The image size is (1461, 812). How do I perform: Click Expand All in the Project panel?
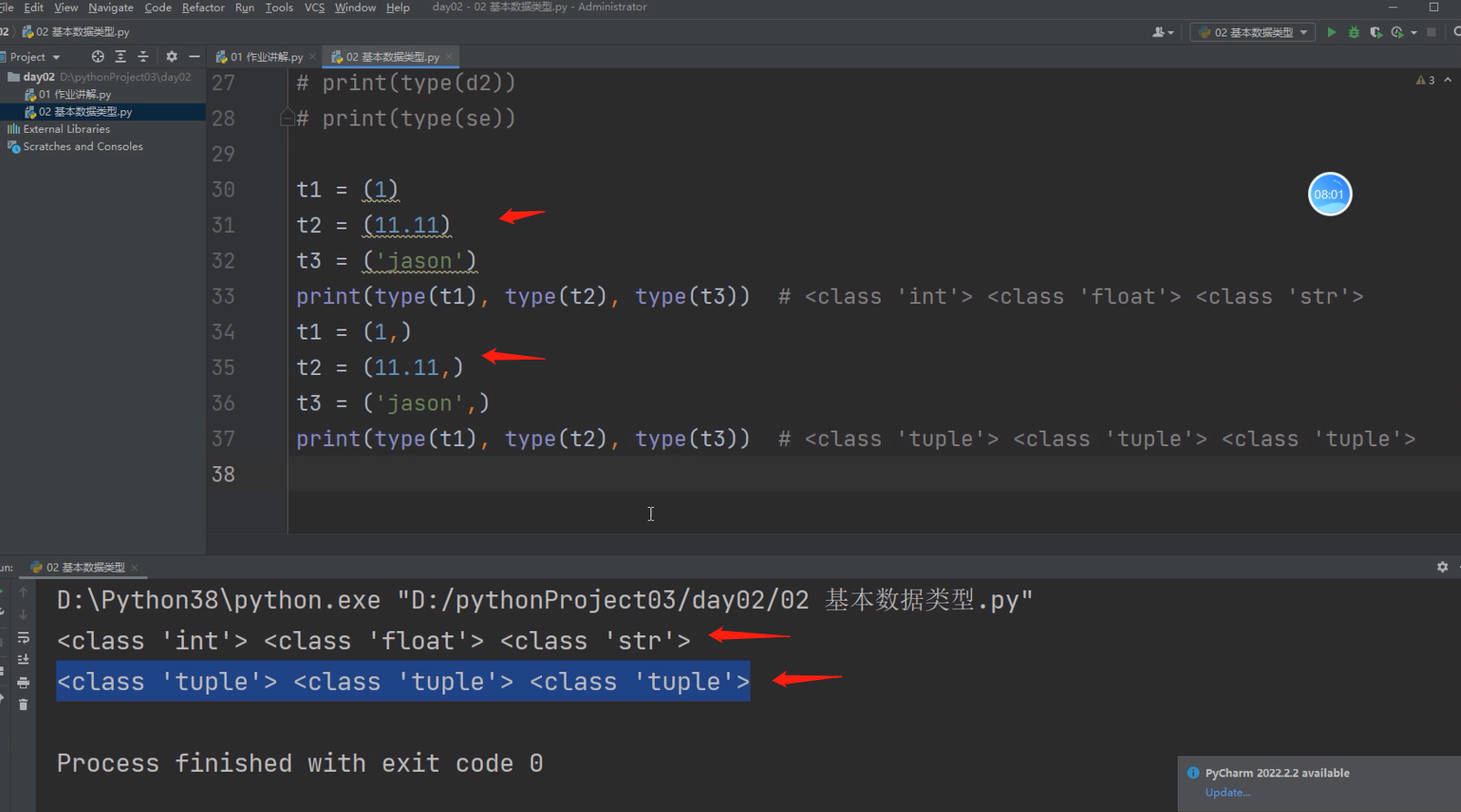pos(120,56)
